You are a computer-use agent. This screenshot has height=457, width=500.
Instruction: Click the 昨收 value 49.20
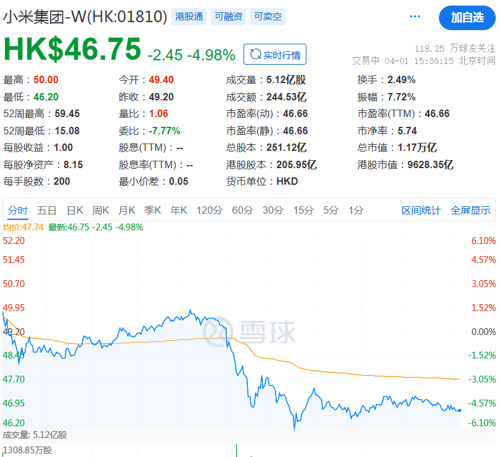161,97
